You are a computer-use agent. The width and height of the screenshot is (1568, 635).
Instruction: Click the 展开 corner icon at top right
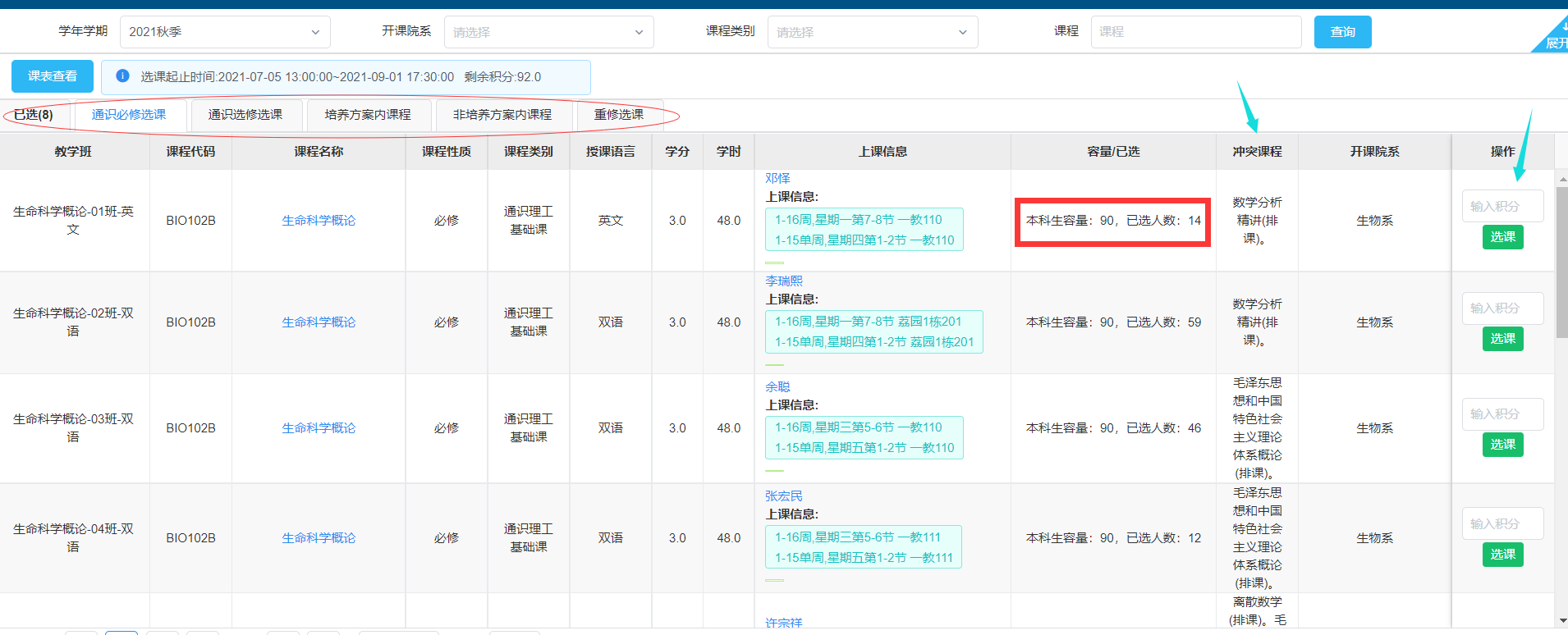(1554, 41)
